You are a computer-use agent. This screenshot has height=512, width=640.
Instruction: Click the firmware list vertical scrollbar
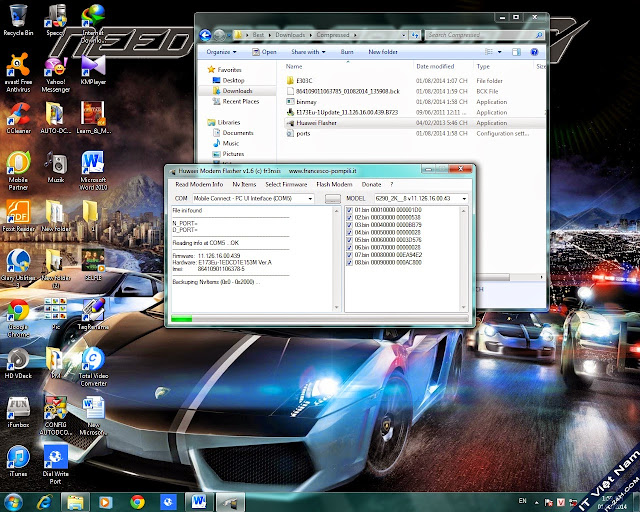(x=463, y=258)
